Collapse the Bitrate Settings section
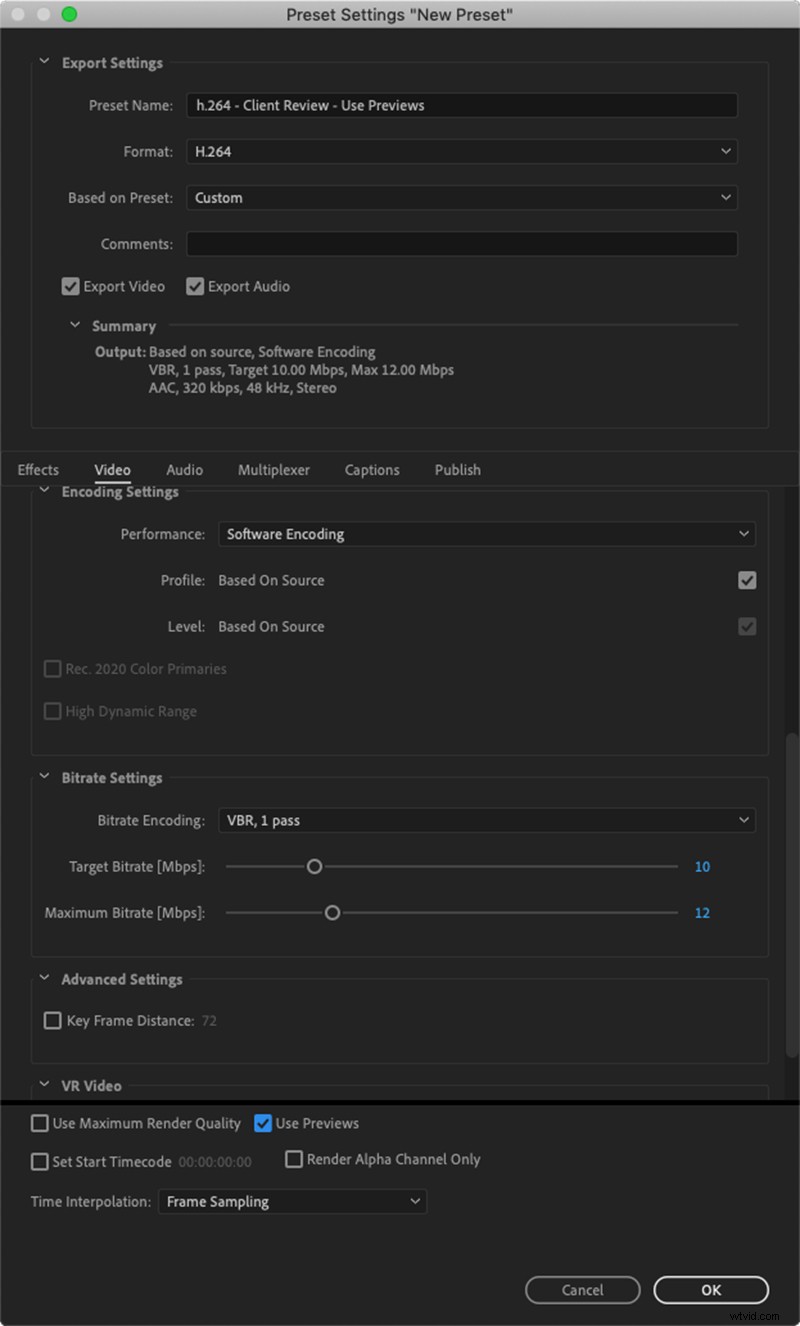 pos(43,777)
